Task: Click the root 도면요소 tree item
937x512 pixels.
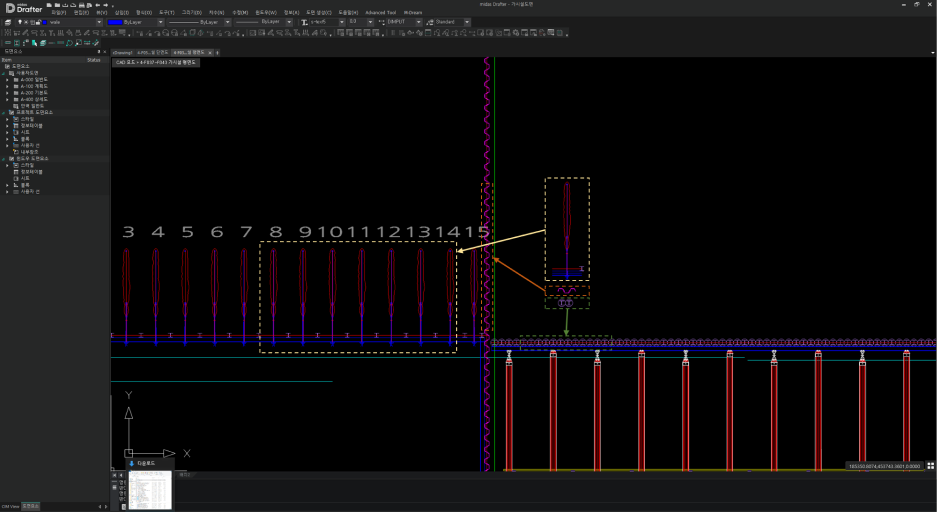Action: tap(20, 66)
